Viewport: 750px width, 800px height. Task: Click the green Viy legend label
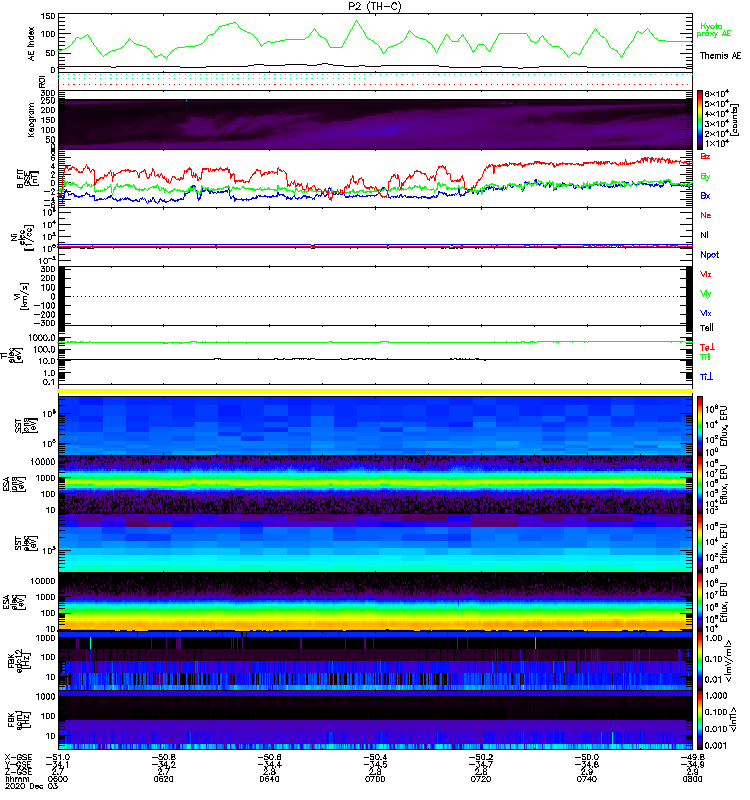(x=706, y=294)
